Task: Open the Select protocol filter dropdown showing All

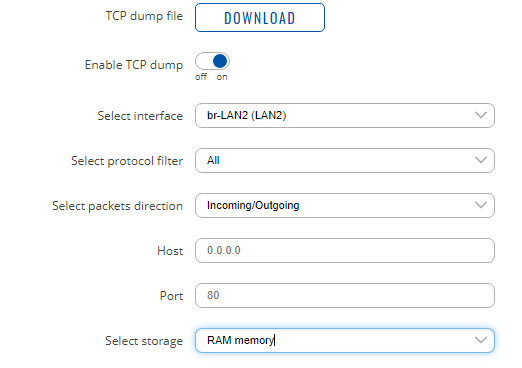Action: 345,160
